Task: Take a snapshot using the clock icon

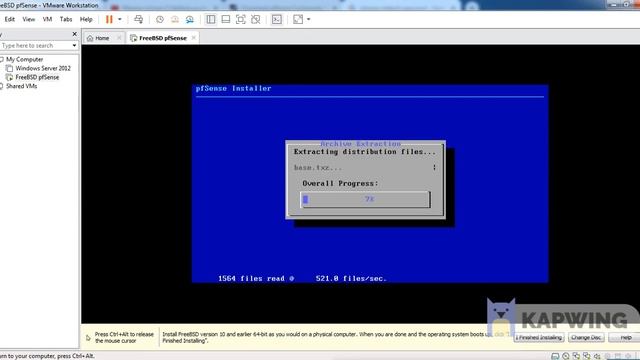Action: click(160, 19)
